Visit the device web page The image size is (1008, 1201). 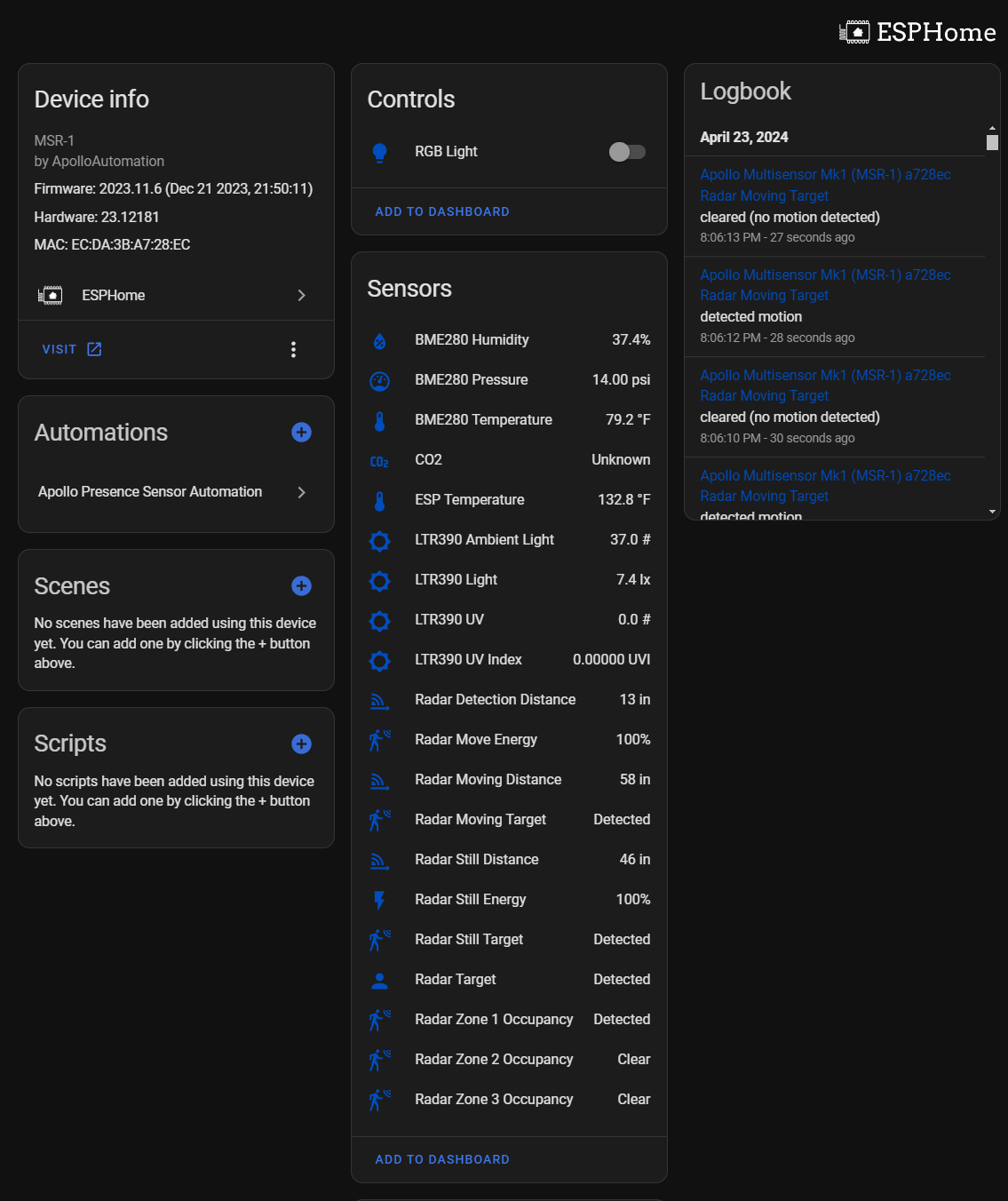pos(59,349)
